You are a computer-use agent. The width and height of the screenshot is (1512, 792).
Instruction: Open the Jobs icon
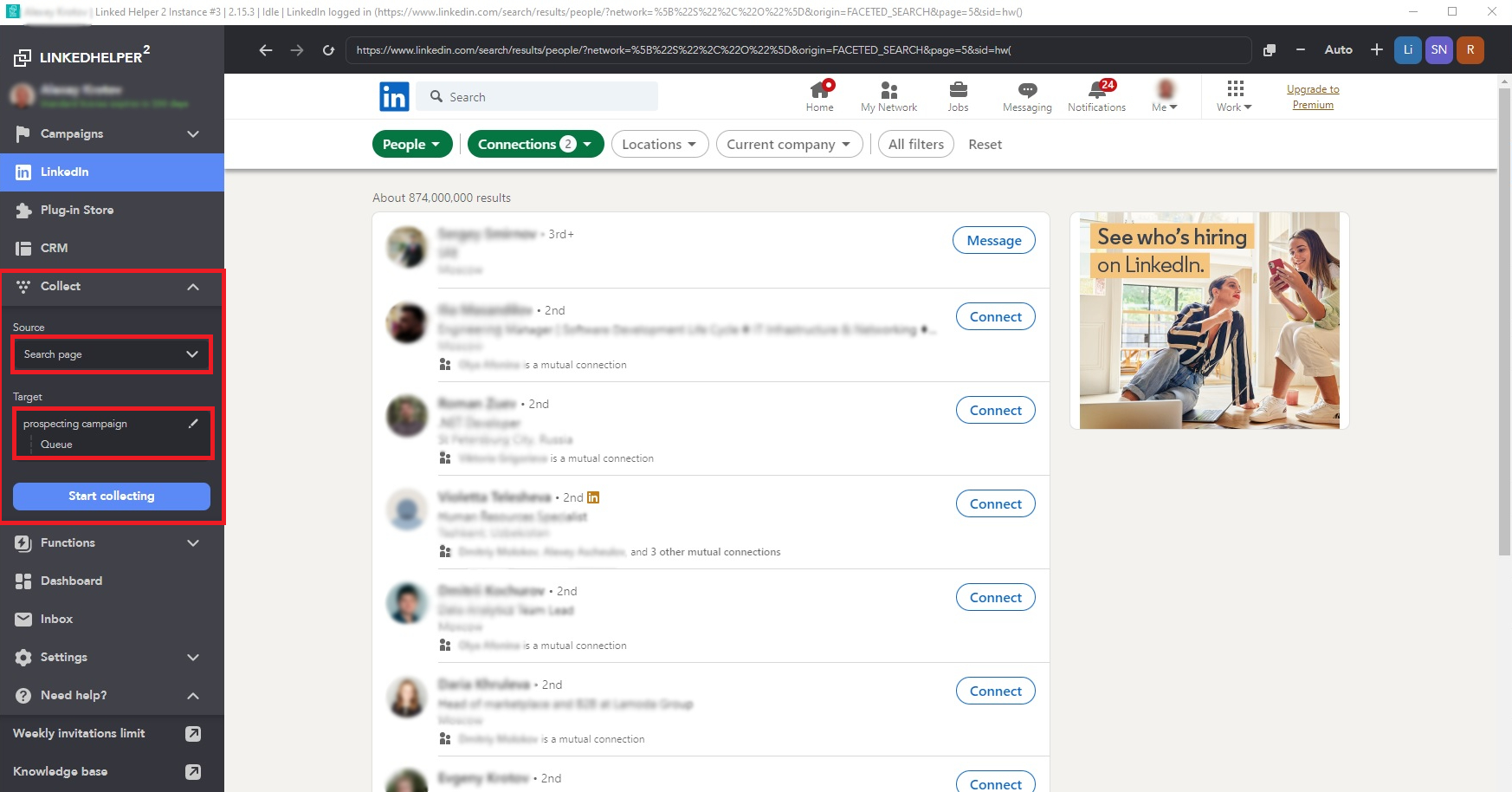pyautogui.click(x=959, y=96)
